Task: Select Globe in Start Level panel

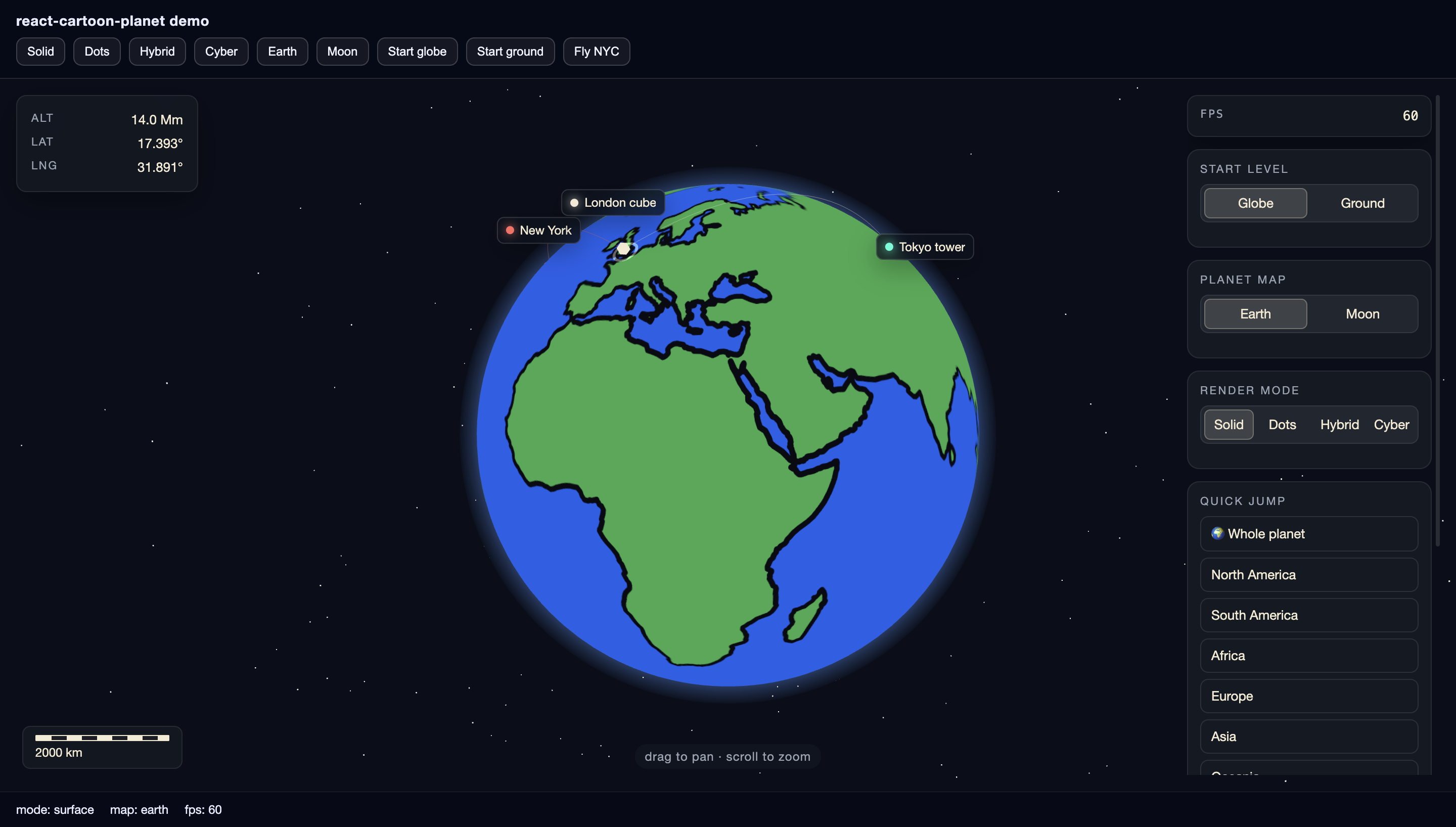Action: pos(1255,203)
